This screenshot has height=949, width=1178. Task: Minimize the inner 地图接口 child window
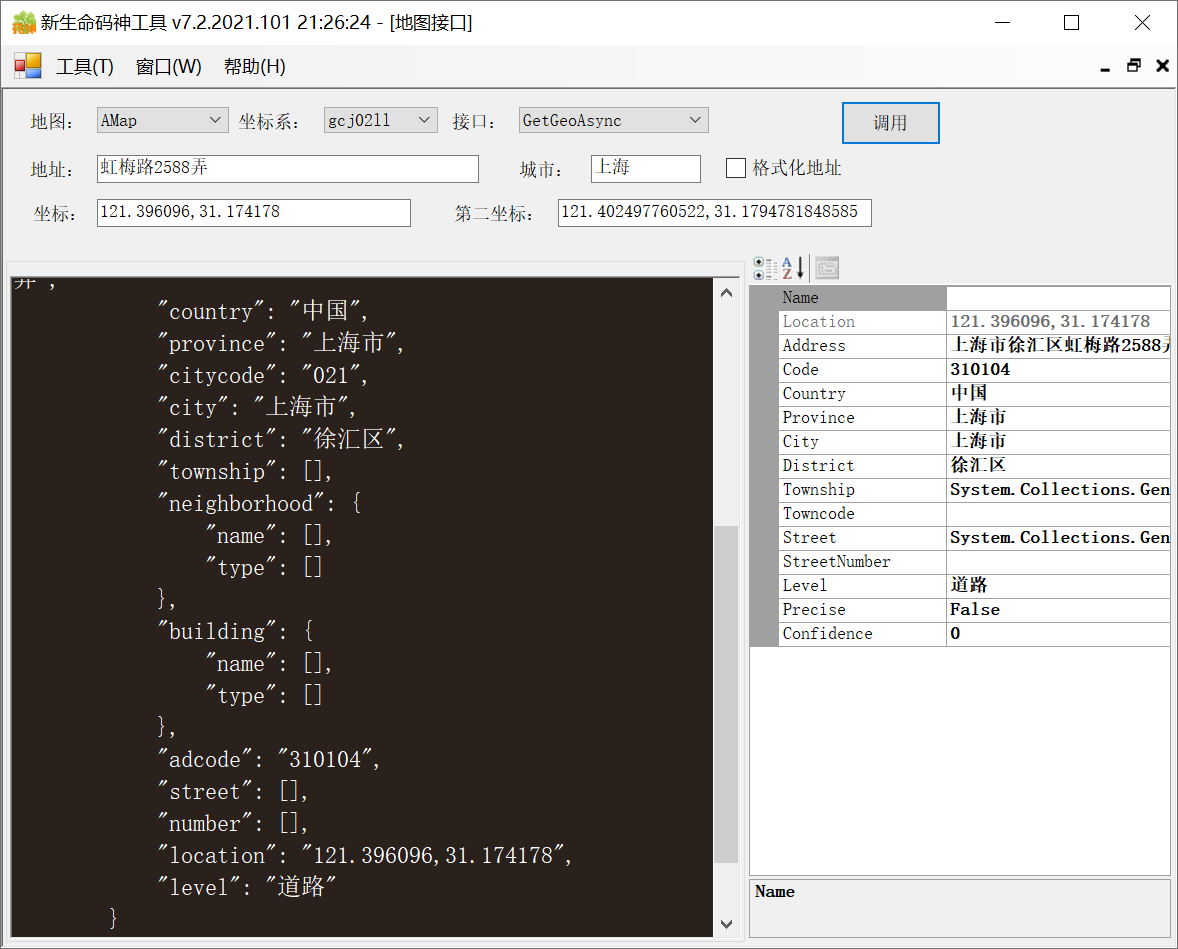[x=1104, y=67]
